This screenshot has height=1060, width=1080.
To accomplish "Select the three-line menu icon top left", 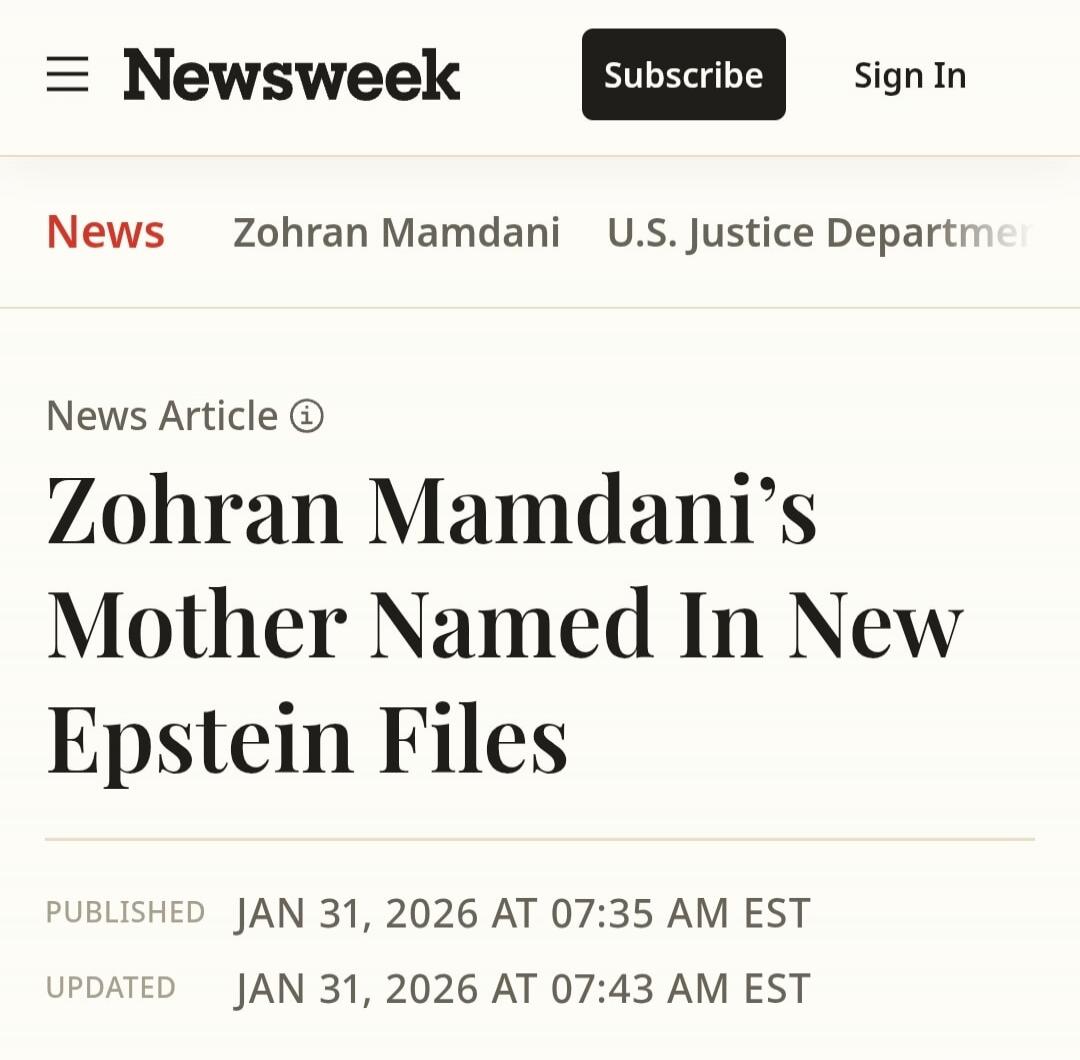I will [67, 75].
